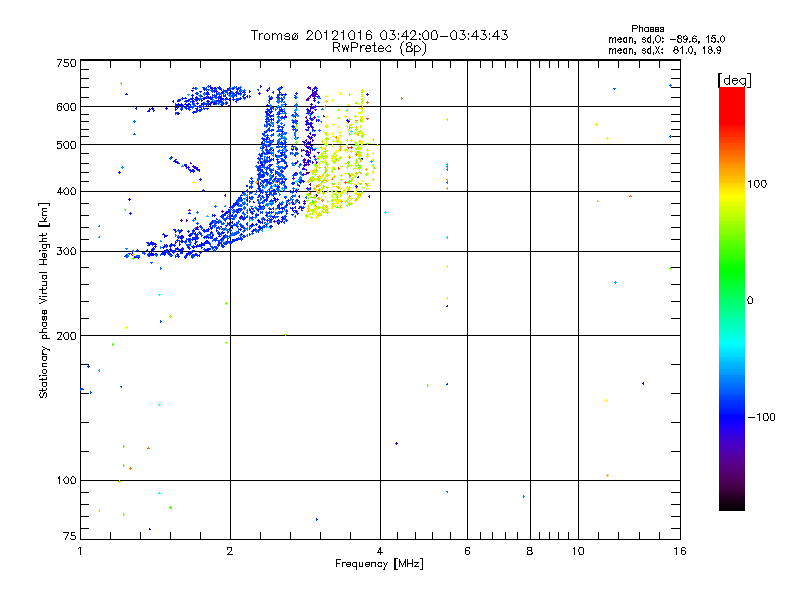Click the x-axis tick label '1'

(80, 551)
